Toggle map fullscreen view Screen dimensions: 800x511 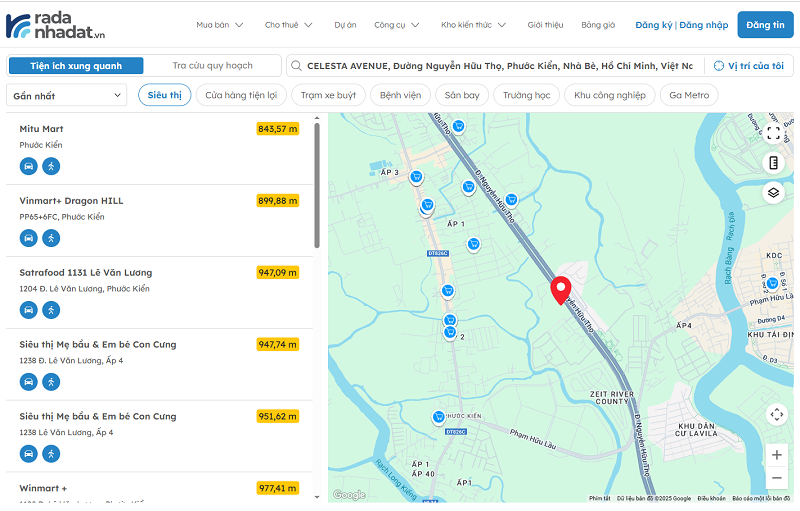pos(773,133)
